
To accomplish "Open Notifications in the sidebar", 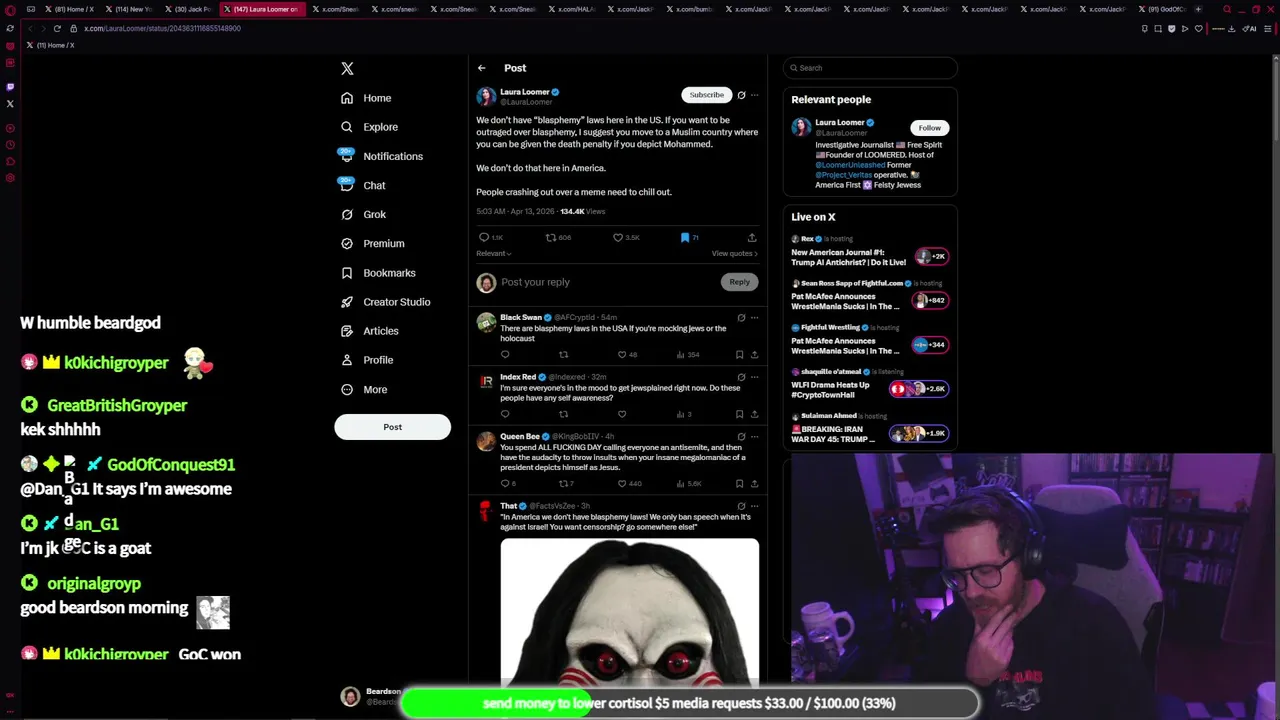I will 381,156.
